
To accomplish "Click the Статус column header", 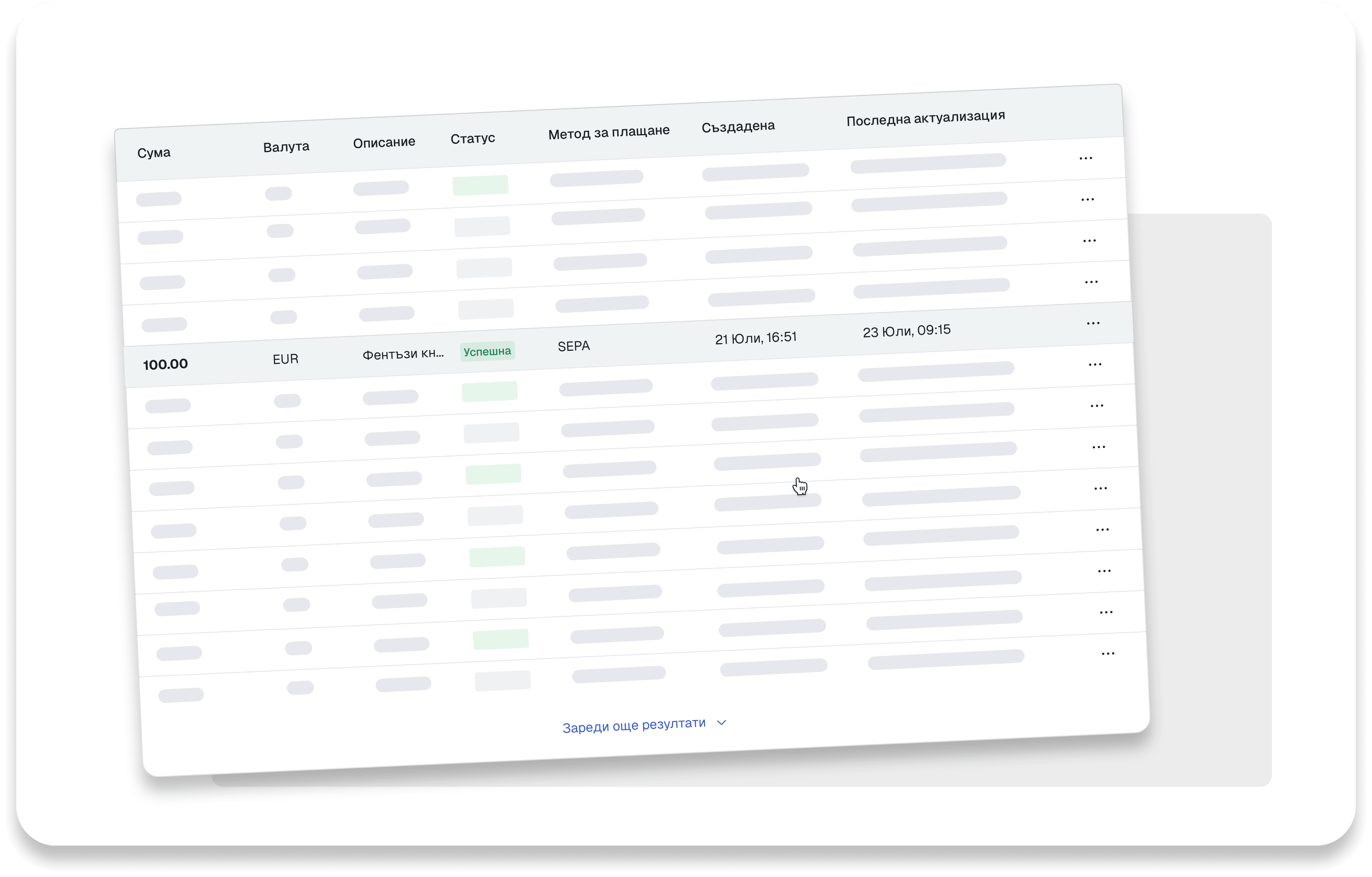I will click(472, 138).
